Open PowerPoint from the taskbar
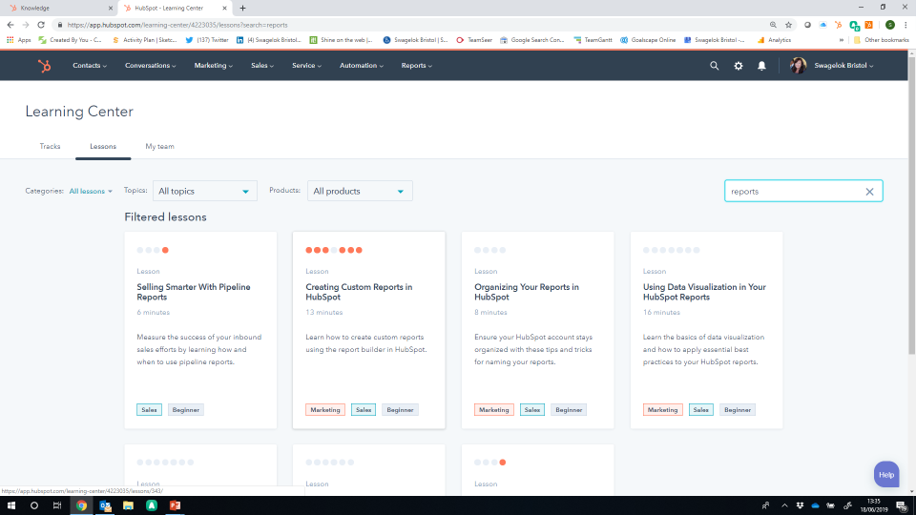The height and width of the screenshot is (515, 916). tap(175, 506)
